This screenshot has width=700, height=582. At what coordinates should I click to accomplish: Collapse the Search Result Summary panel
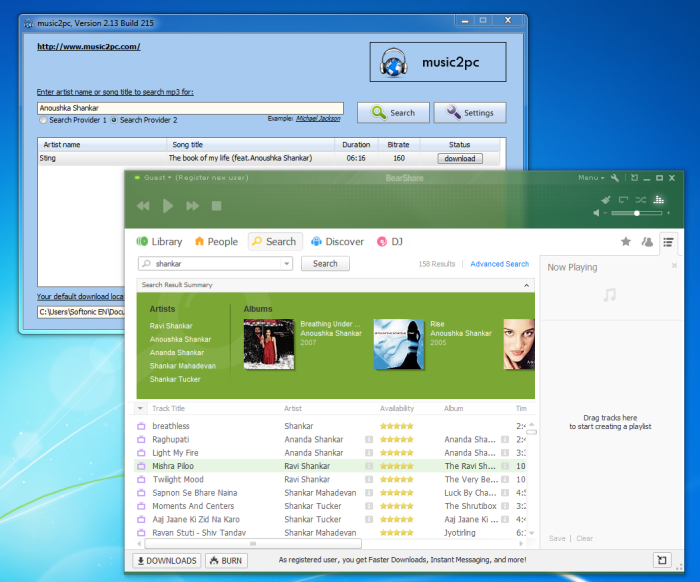pos(526,285)
